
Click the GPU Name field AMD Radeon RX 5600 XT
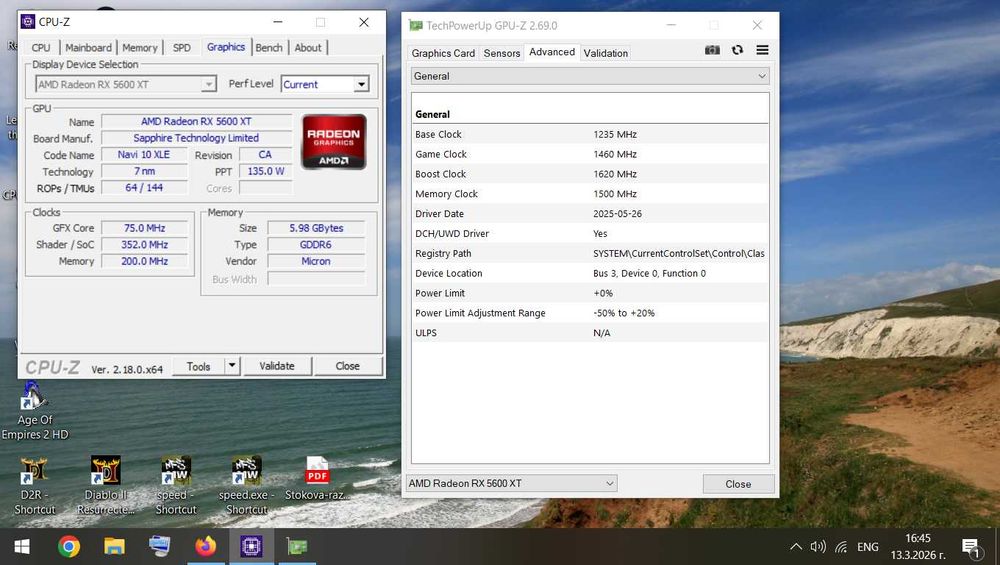point(196,121)
